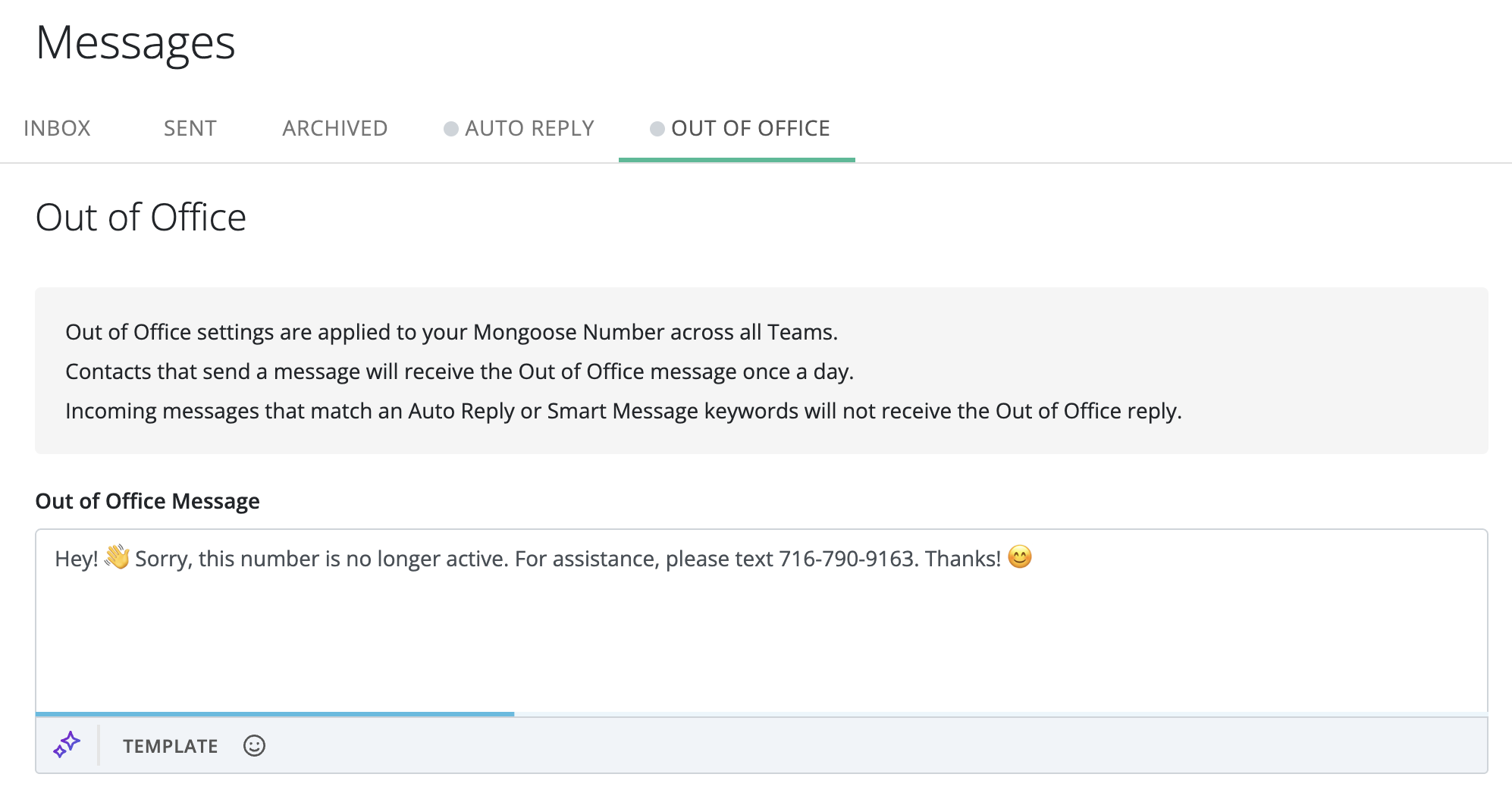Open the SENT tab
Image resolution: width=1512 pixels, height=796 pixels.
click(x=190, y=128)
